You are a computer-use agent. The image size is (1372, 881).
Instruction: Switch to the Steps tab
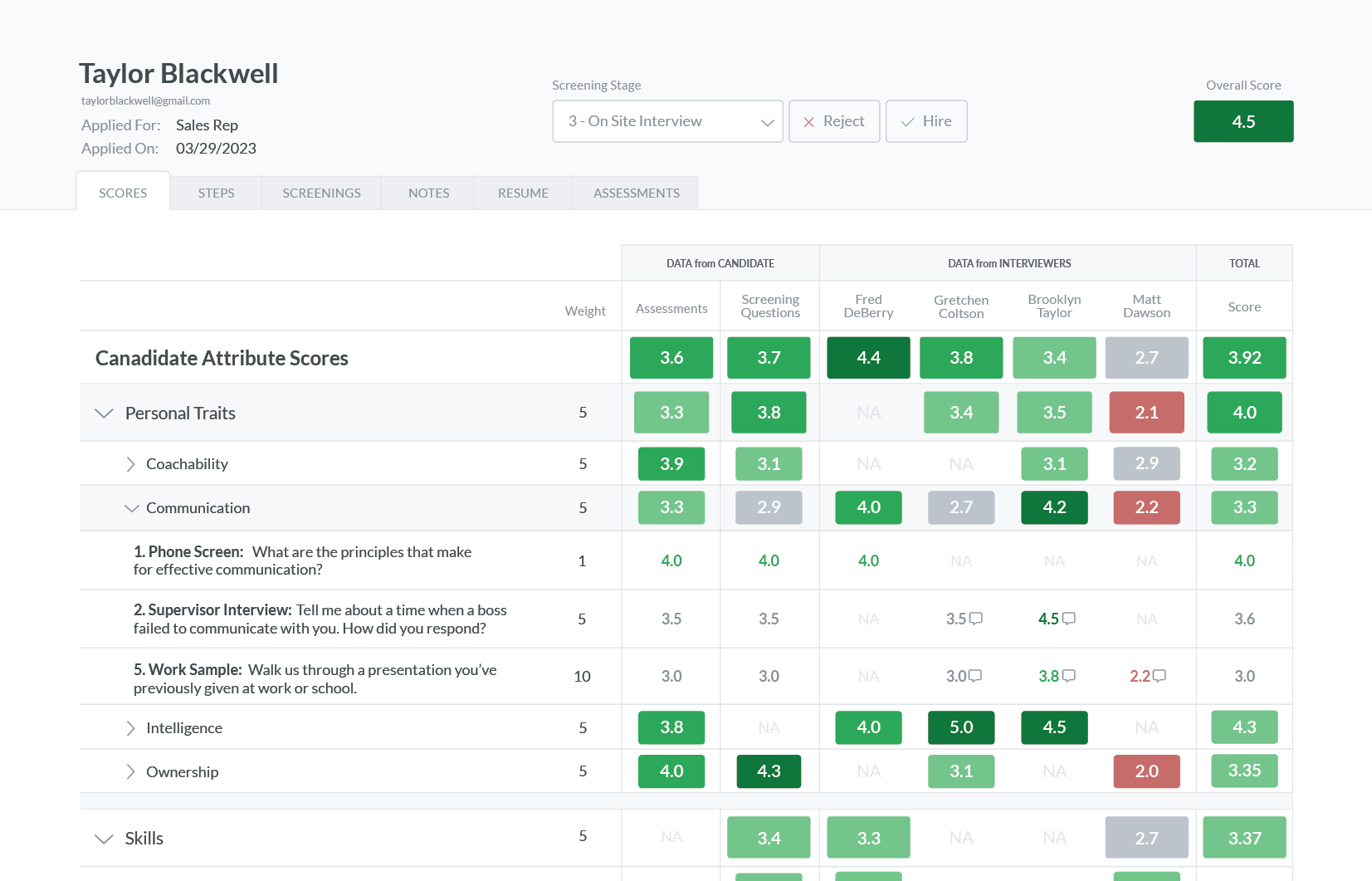point(216,193)
